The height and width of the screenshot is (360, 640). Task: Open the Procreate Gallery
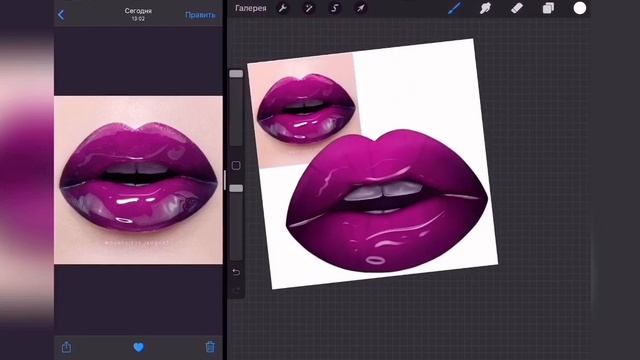pyautogui.click(x=251, y=8)
